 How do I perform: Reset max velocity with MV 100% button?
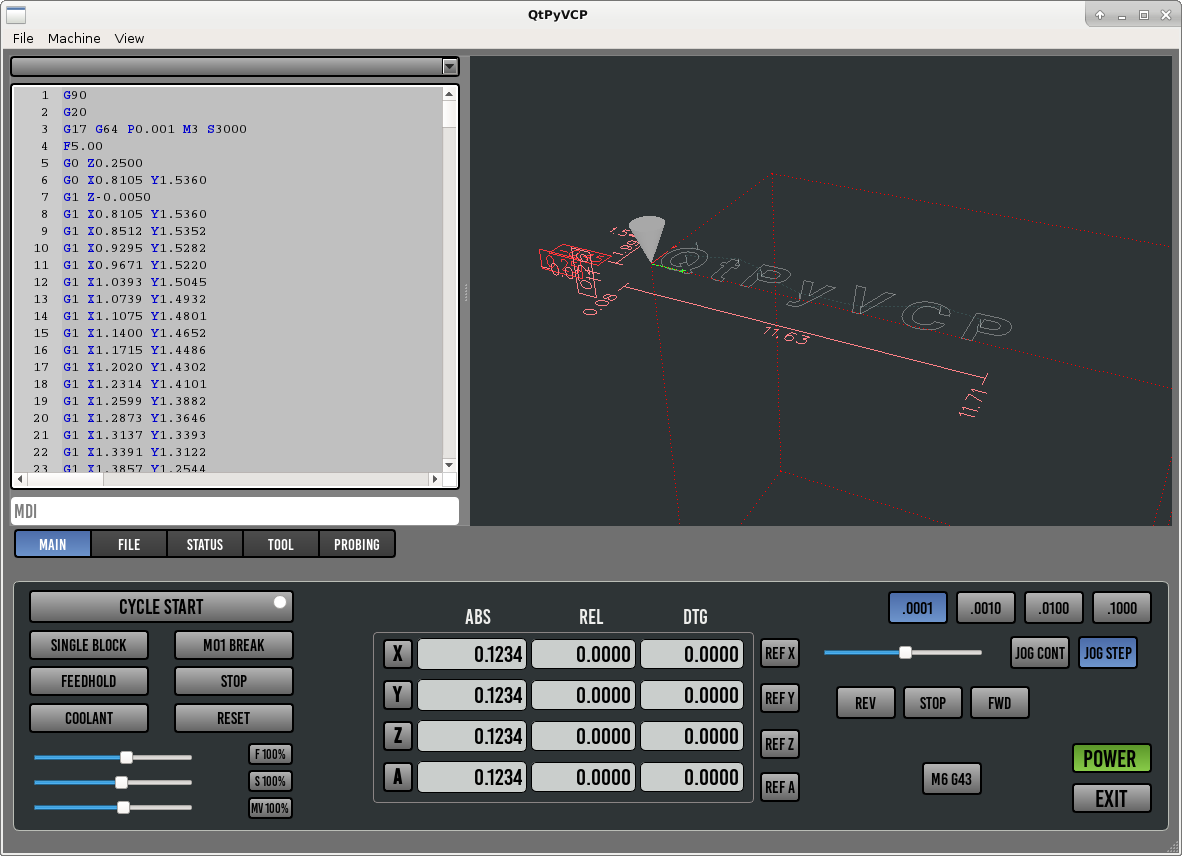point(270,809)
